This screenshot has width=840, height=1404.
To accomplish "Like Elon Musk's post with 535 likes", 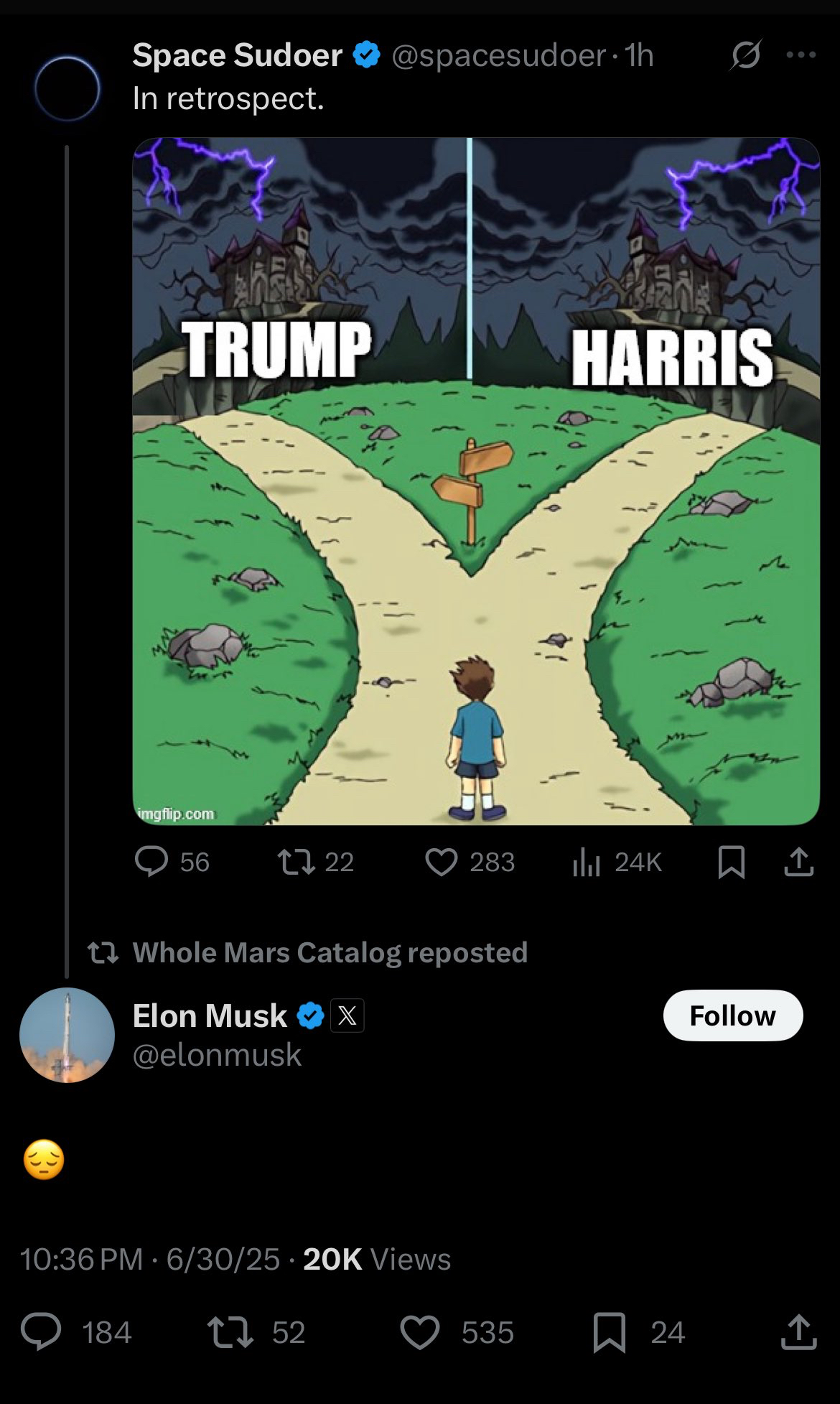I will click(x=419, y=1331).
